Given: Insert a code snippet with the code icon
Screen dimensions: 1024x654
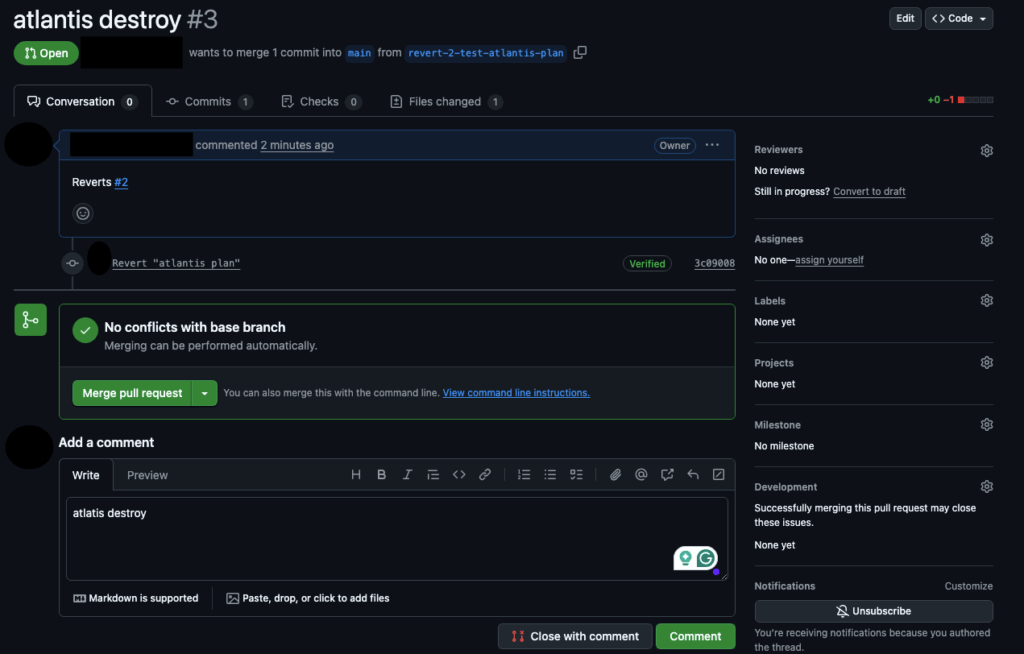Looking at the screenshot, I should tap(459, 474).
